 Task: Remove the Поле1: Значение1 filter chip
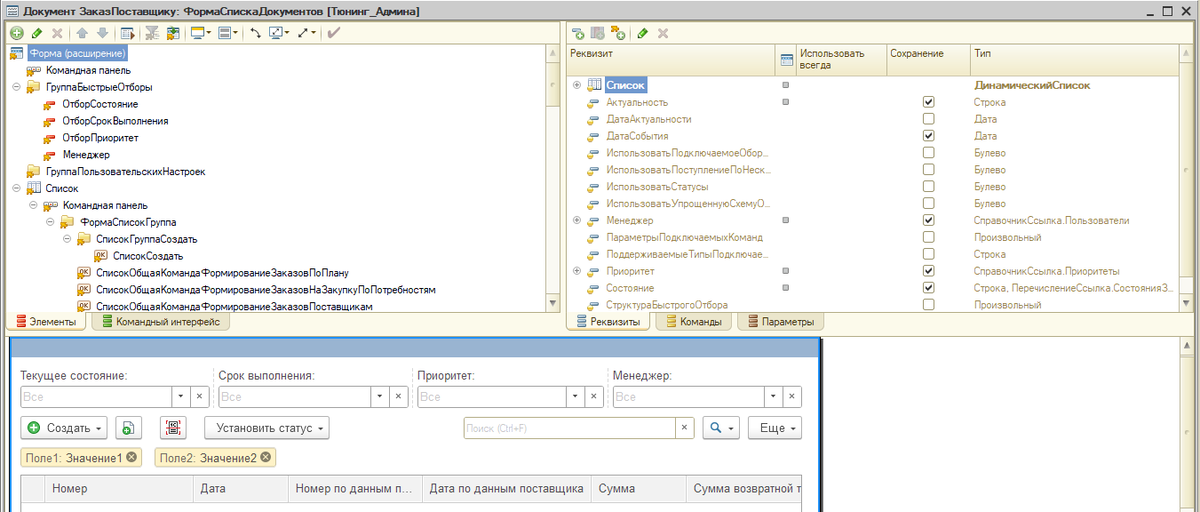[x=132, y=457]
